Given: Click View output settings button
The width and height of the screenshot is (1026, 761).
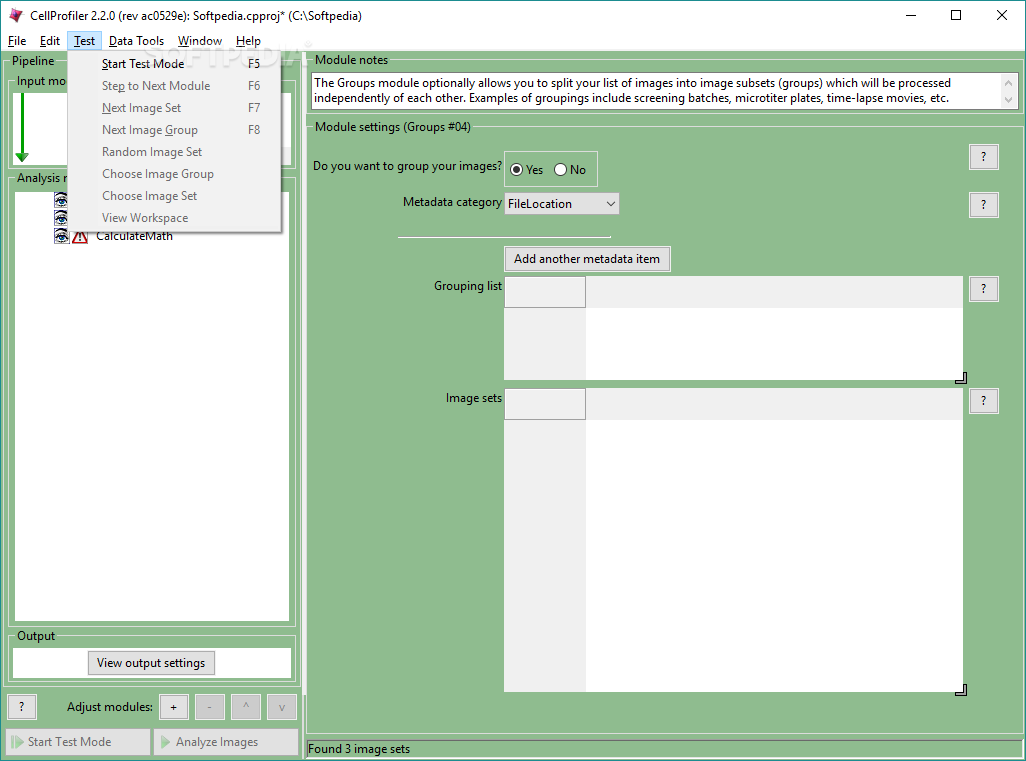Looking at the screenshot, I should [x=151, y=663].
